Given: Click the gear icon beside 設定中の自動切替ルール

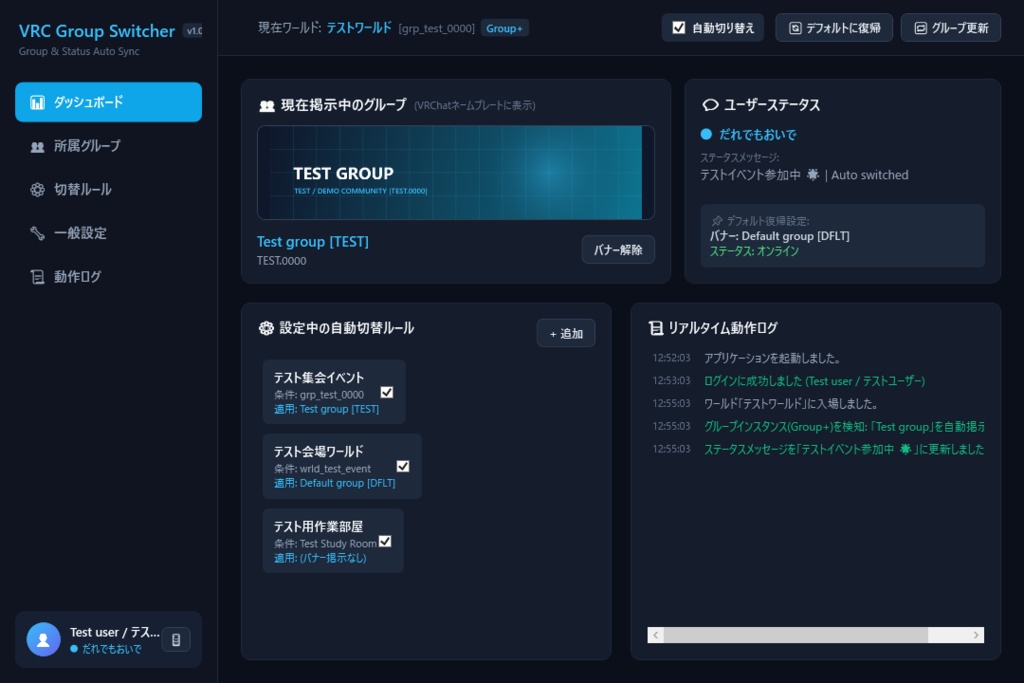Looking at the screenshot, I should point(266,328).
